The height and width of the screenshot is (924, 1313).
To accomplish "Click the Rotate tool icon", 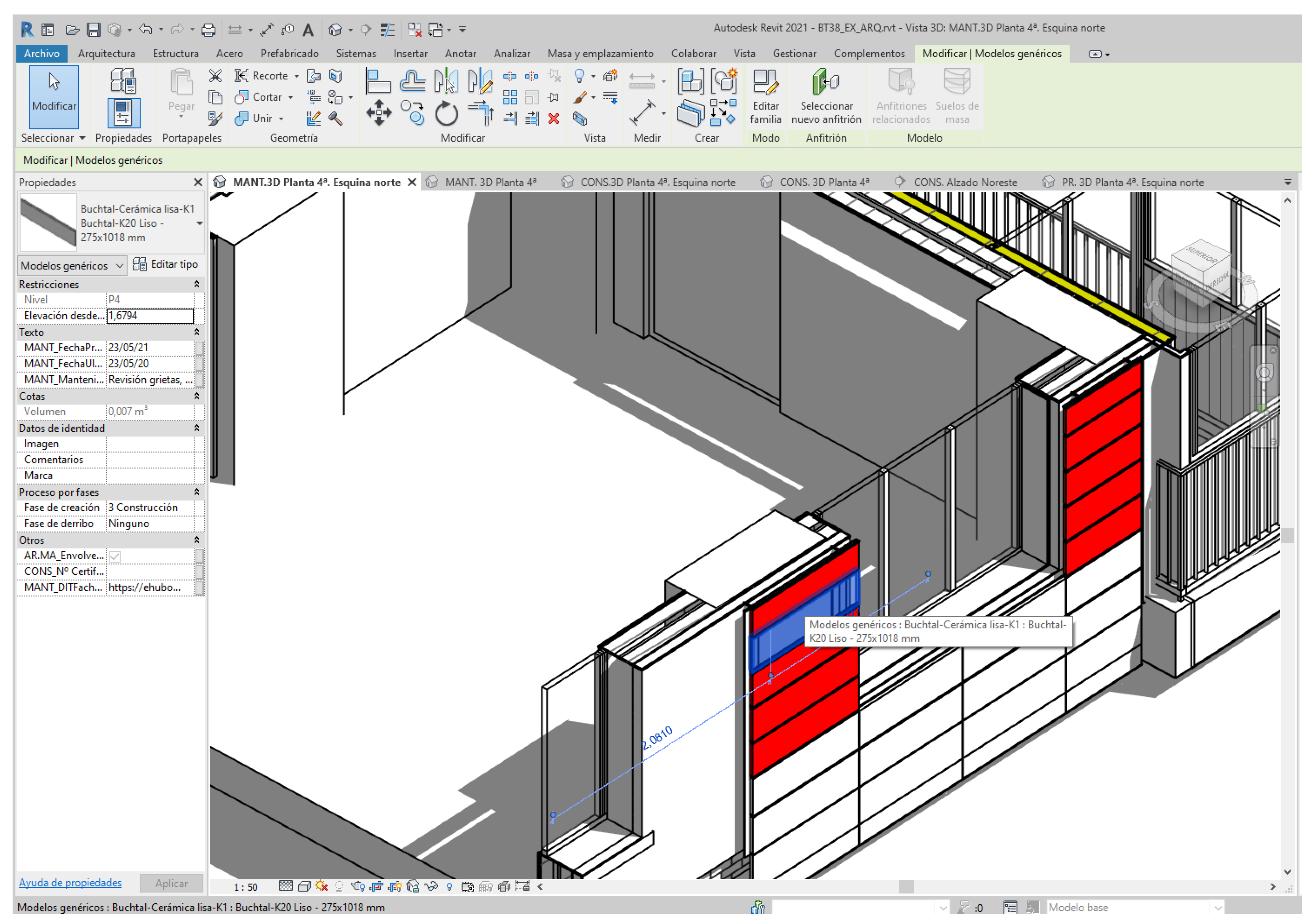I will [x=446, y=113].
